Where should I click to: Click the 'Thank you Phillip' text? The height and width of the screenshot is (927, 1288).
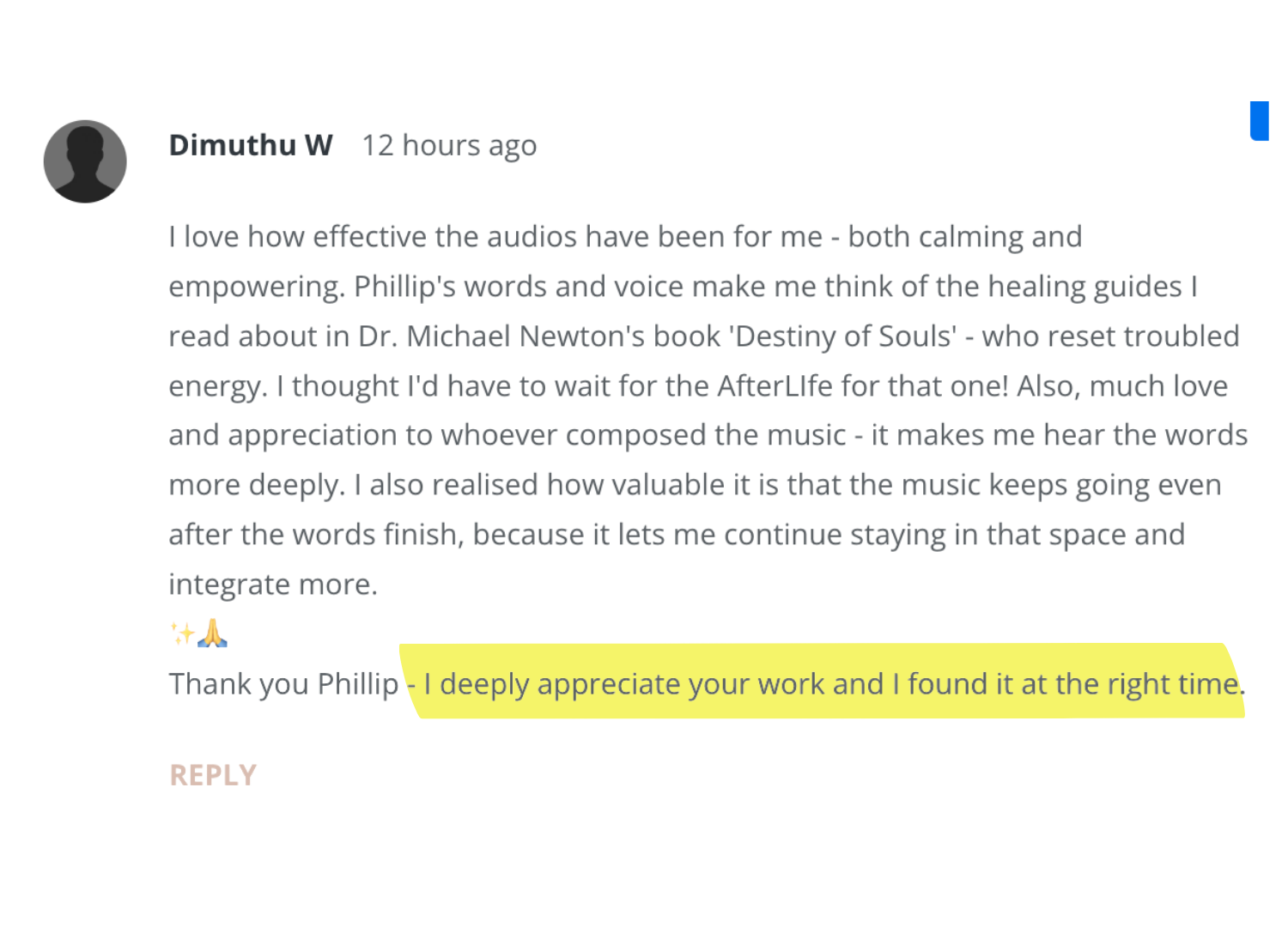point(283,684)
